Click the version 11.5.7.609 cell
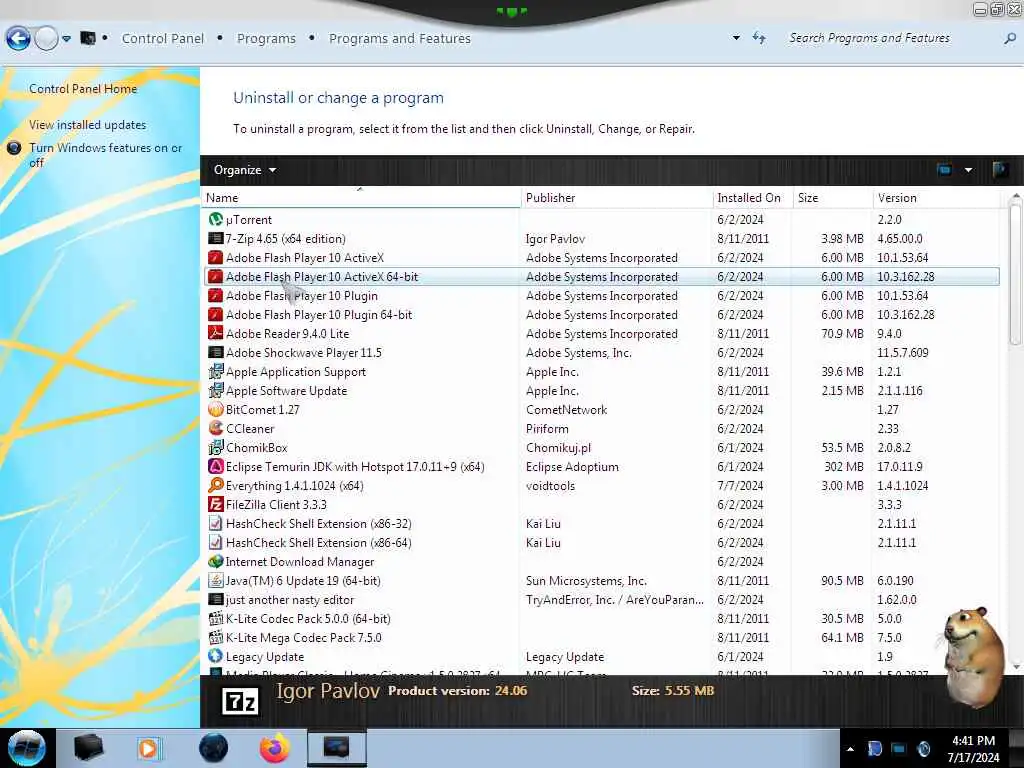Screen dimensions: 1024x768 pyautogui.click(x=903, y=352)
